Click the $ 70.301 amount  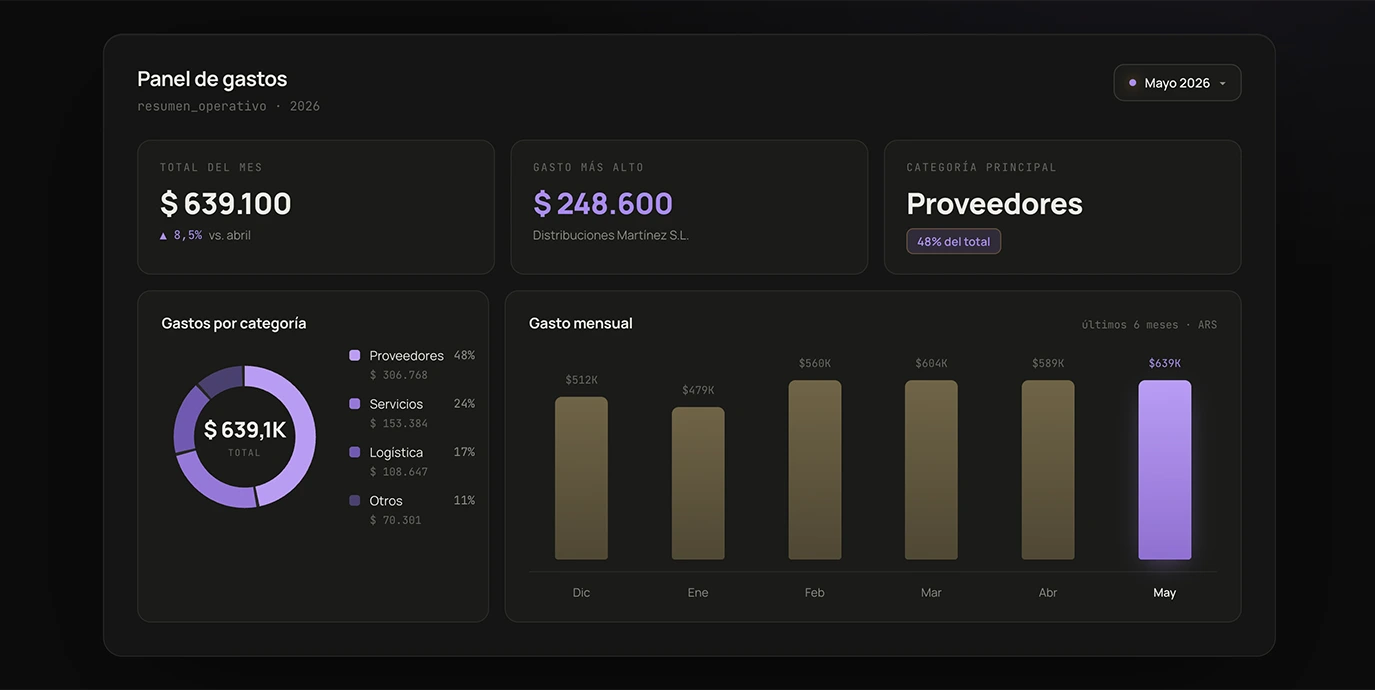(396, 520)
